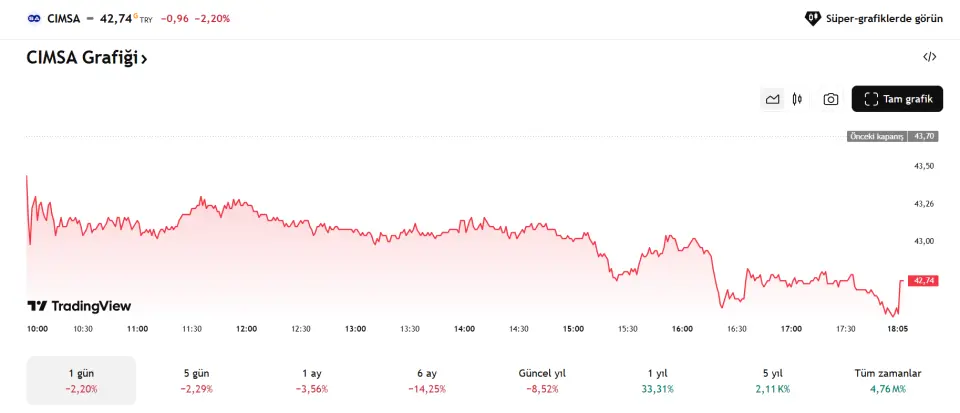Open full chart with Tam grafik button
This screenshot has height=413, width=960.
point(897,99)
